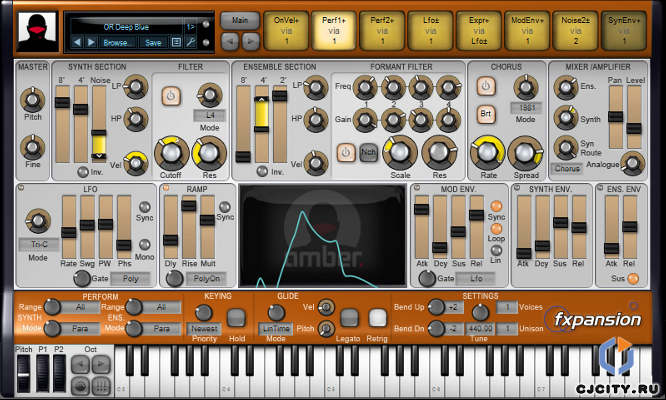Image resolution: width=666 pixels, height=400 pixels.
Task: Open the Syn Route Chorus dropdown
Action: (x=567, y=169)
